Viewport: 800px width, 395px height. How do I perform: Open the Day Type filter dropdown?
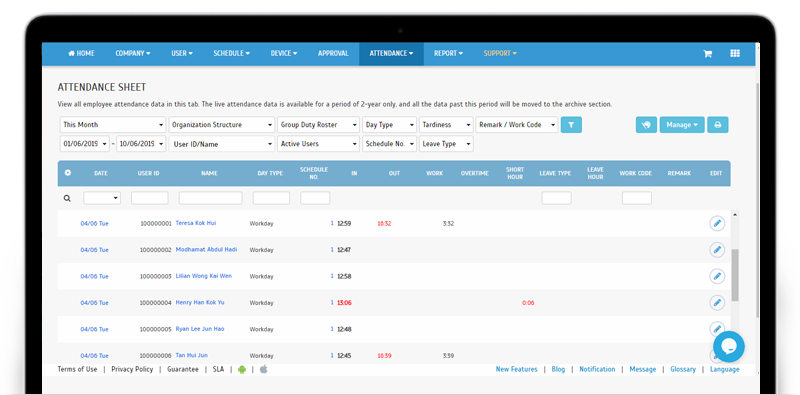[389, 125]
